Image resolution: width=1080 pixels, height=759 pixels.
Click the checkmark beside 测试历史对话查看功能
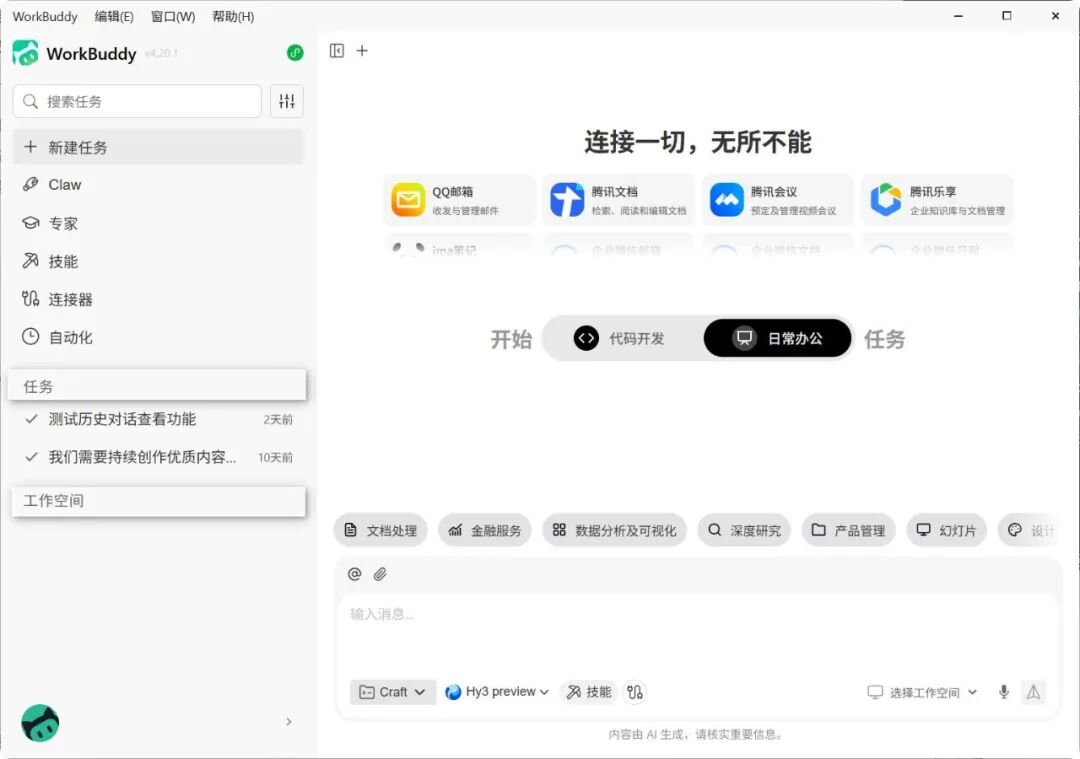point(31,419)
